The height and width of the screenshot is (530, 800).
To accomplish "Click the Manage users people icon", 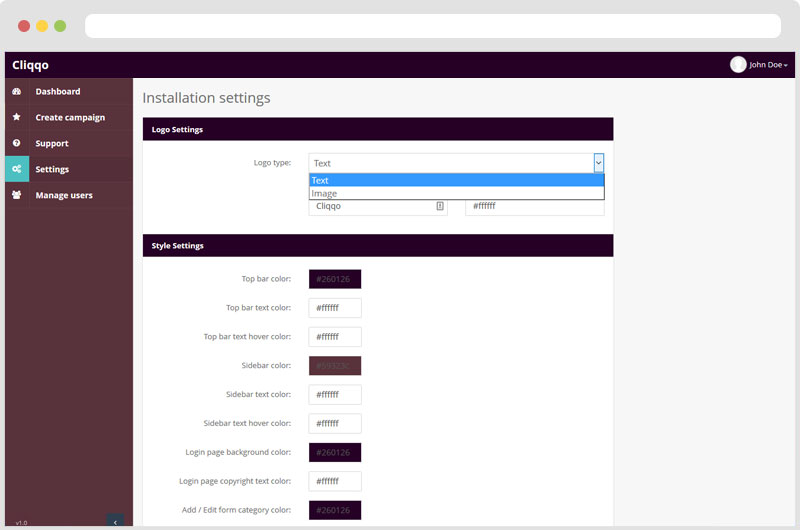I will (x=17, y=196).
